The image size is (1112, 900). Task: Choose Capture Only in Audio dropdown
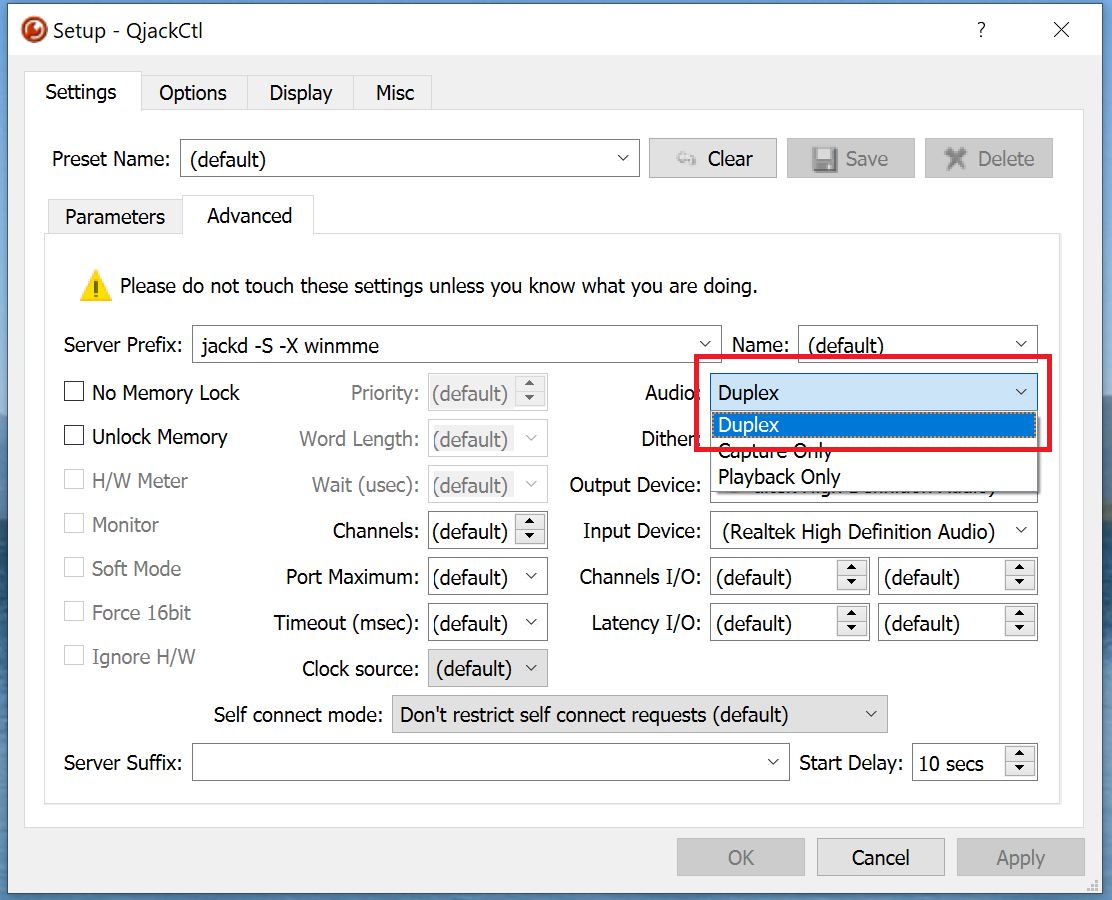click(x=775, y=451)
